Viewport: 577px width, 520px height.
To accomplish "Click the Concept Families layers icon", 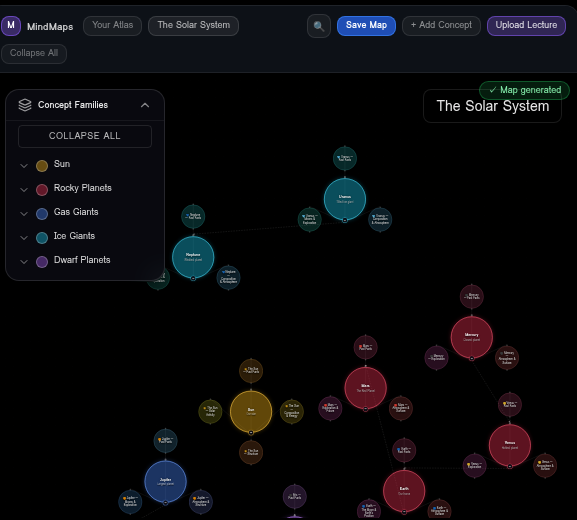I will (x=25, y=105).
